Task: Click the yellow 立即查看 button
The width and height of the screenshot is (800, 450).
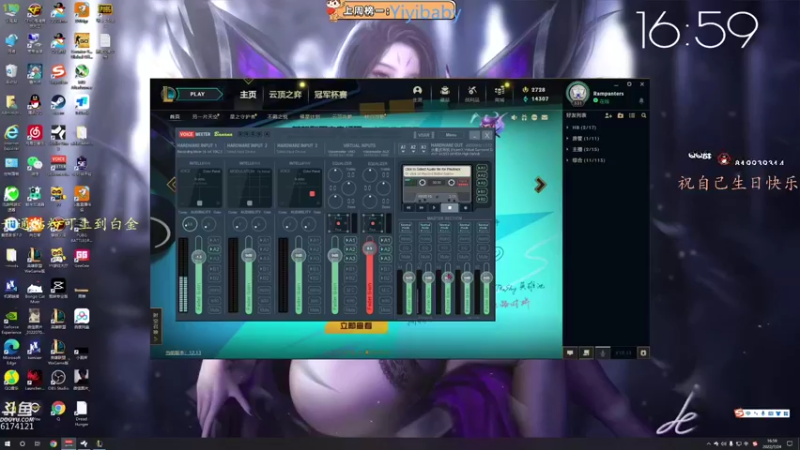Action: coord(356,326)
